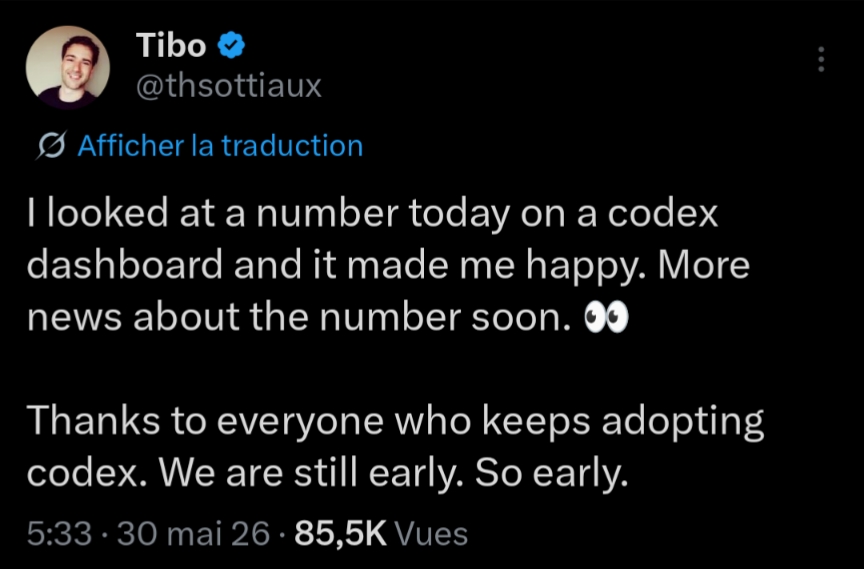
Task: Click the date 30 mai 26
Action: (x=193, y=534)
